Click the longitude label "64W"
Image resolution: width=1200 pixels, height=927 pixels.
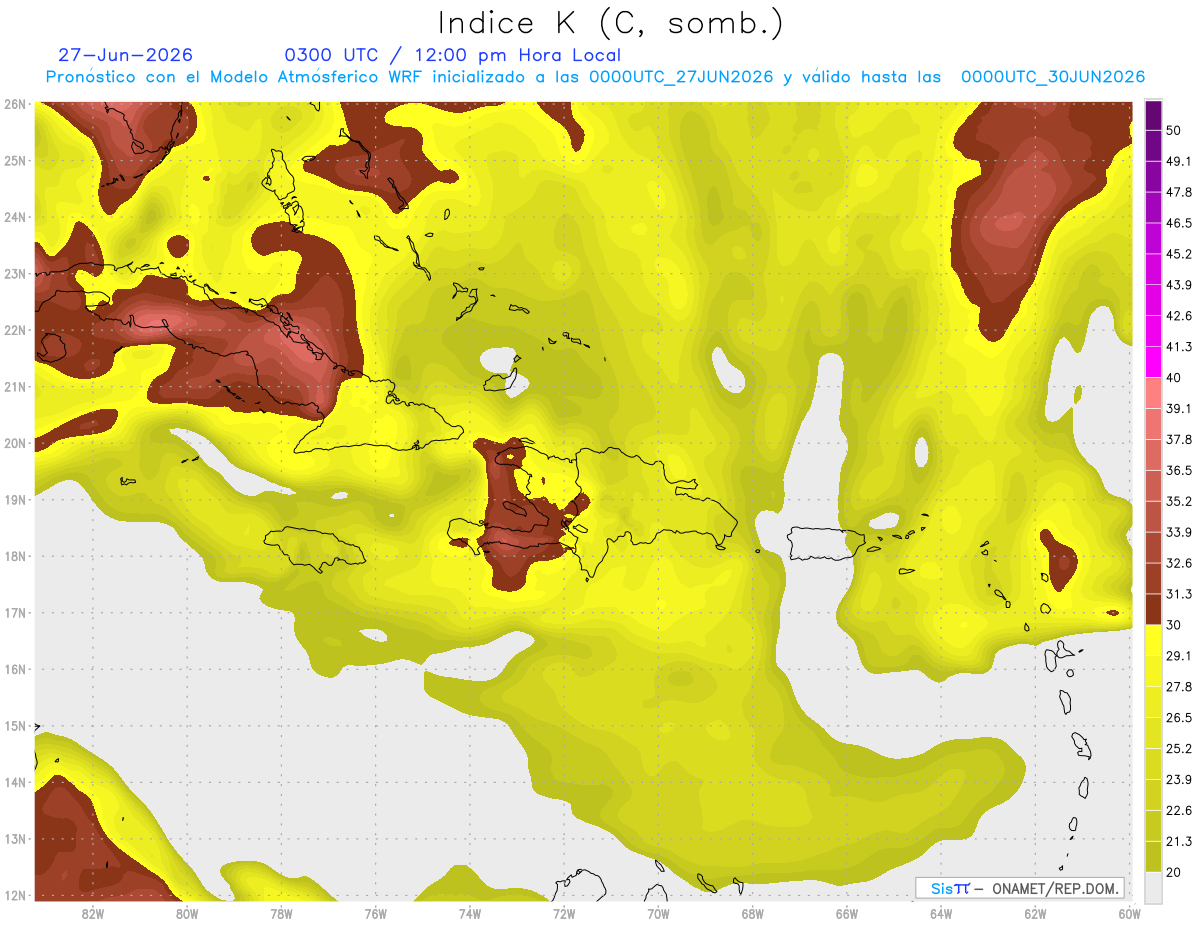point(941,913)
